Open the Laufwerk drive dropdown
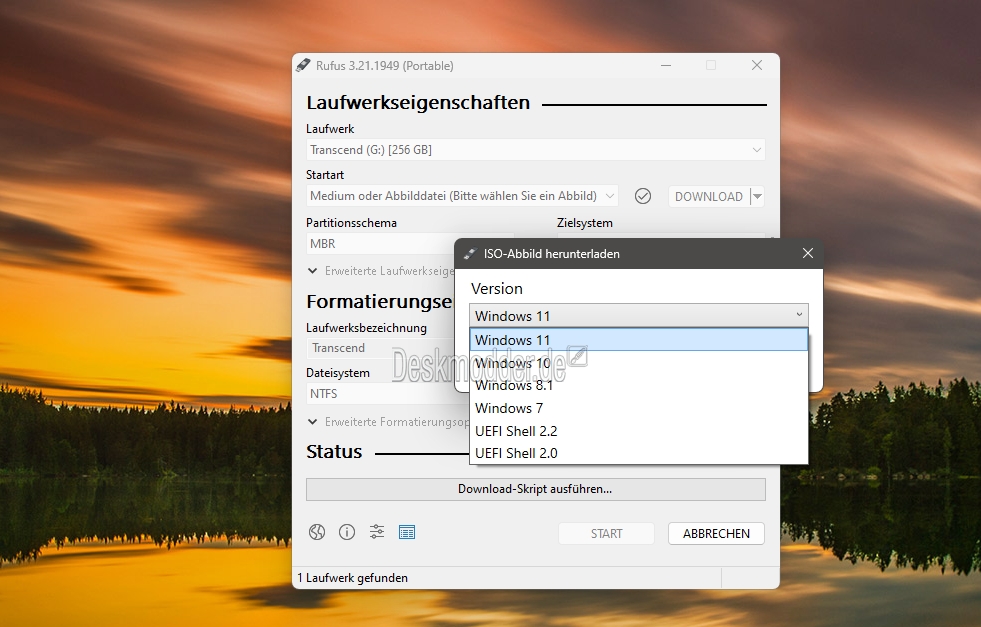 536,150
